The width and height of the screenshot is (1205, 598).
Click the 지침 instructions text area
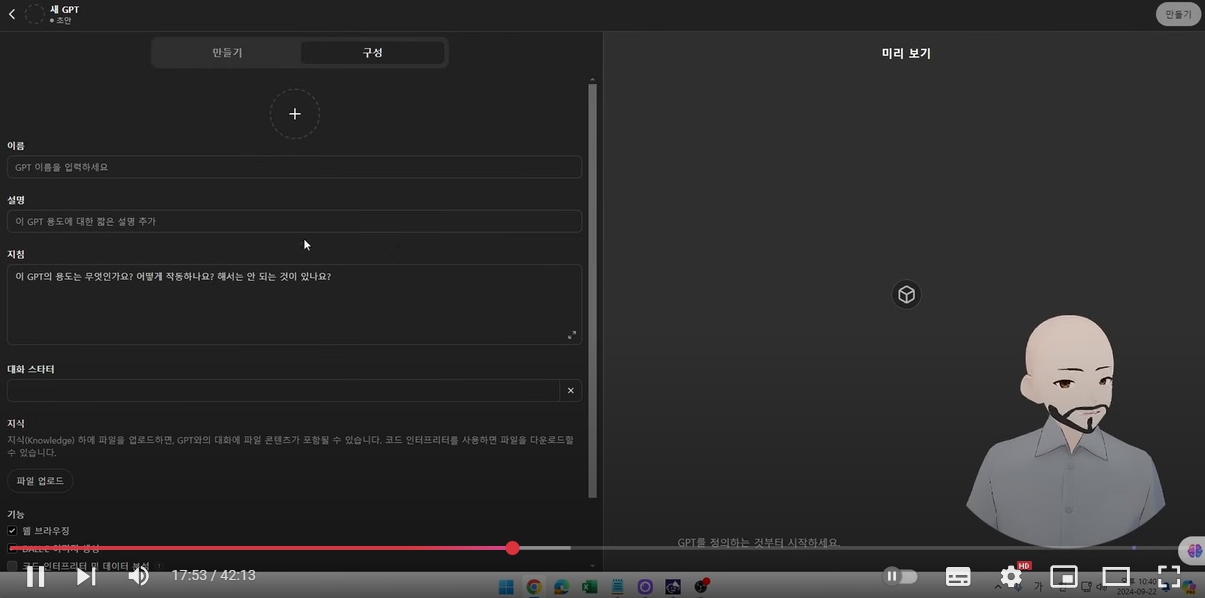294,304
